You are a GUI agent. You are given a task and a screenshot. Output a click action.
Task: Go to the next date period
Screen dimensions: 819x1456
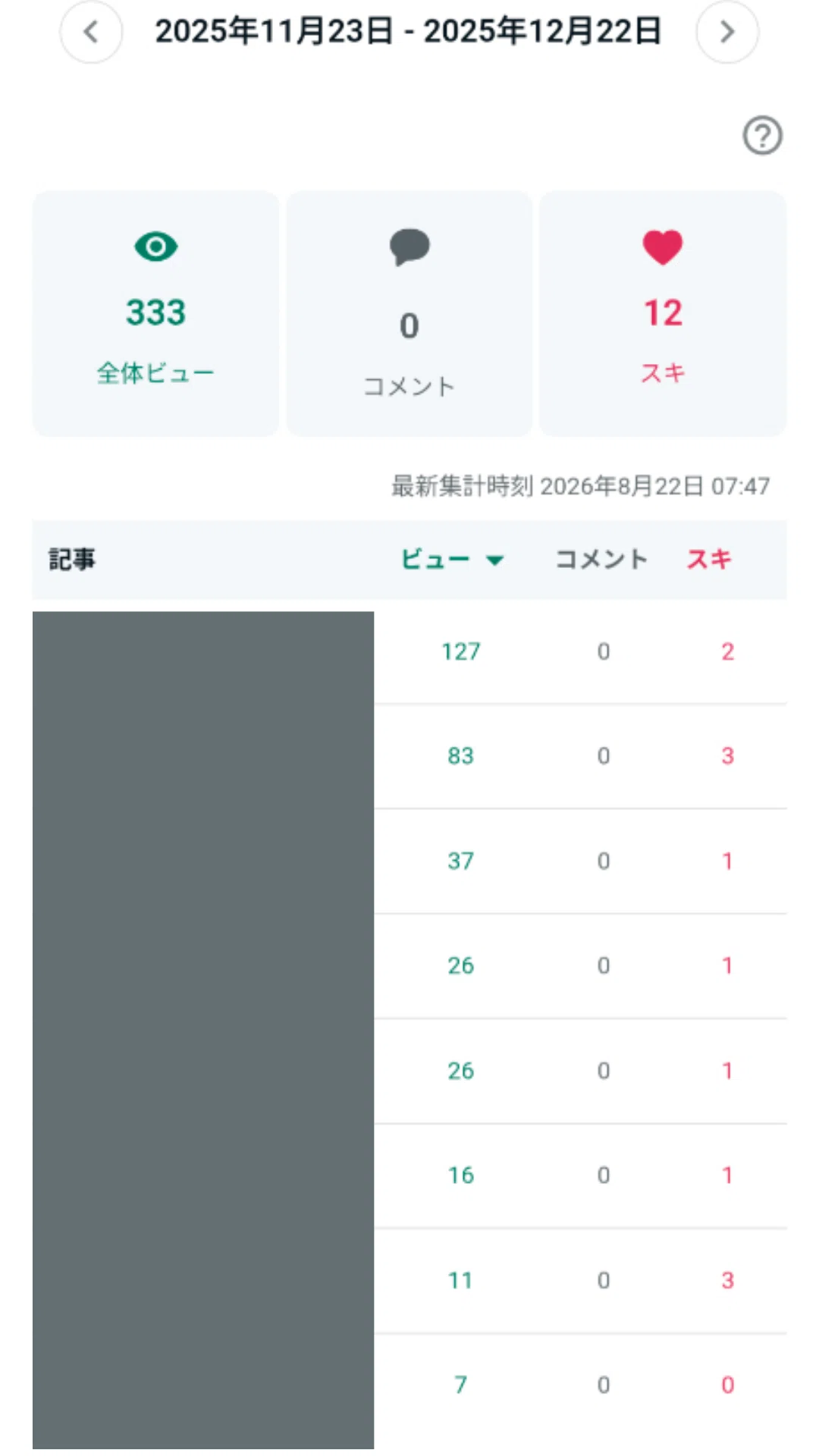(x=727, y=32)
